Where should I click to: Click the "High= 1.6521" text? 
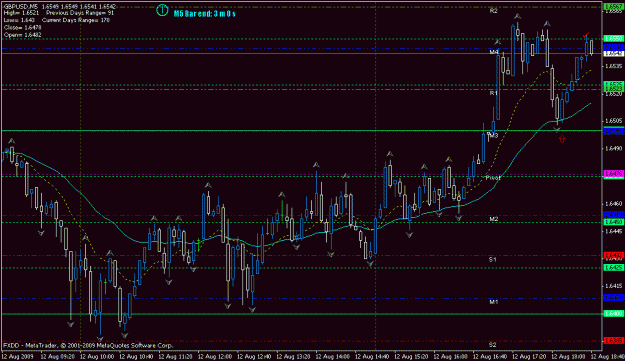(x=22, y=13)
